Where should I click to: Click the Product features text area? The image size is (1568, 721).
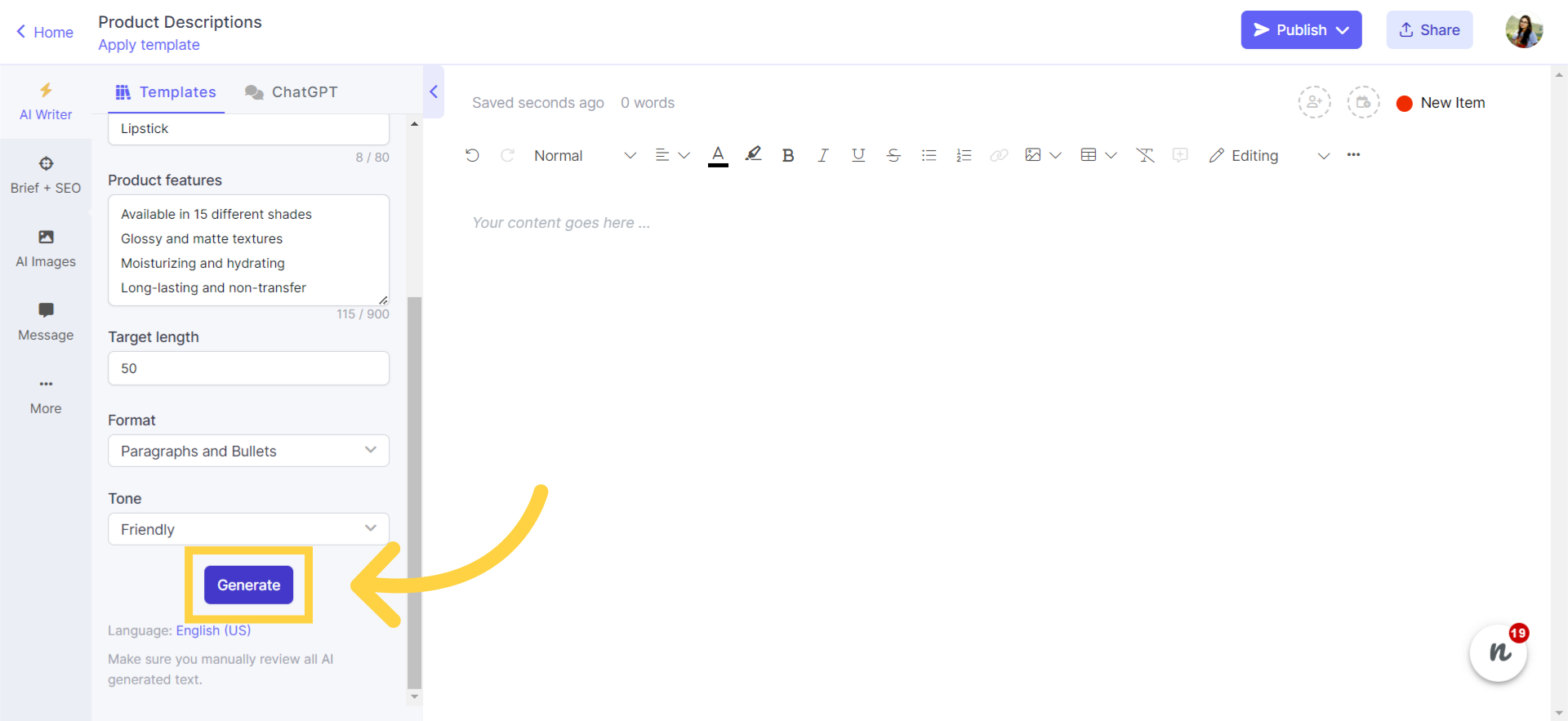248,250
